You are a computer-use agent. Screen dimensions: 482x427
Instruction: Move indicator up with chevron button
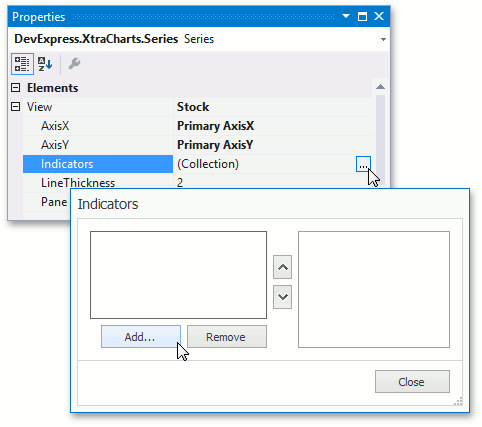click(282, 267)
